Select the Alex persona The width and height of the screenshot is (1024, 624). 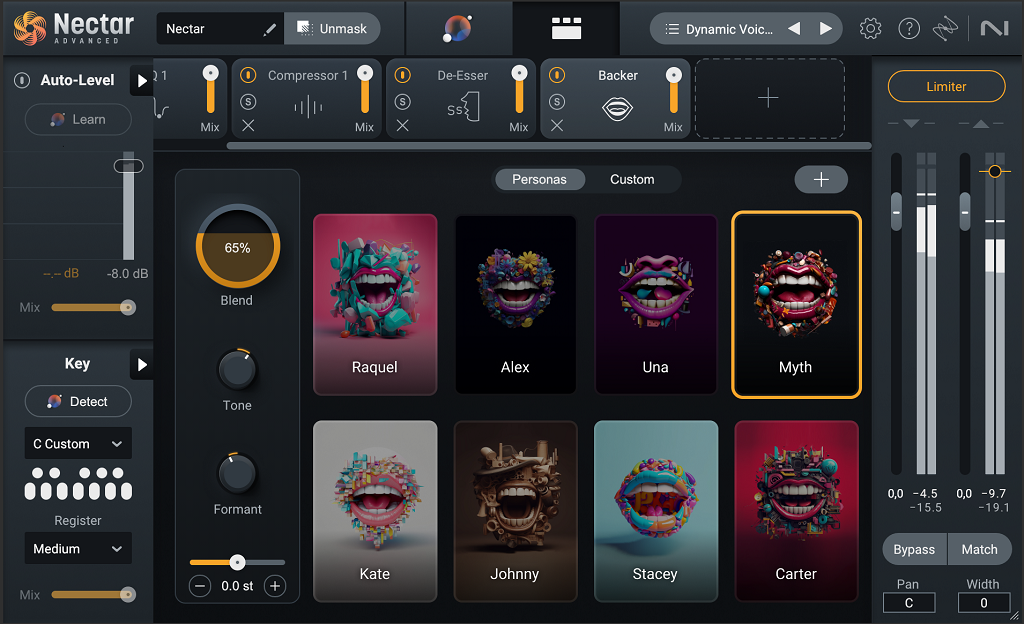515,305
